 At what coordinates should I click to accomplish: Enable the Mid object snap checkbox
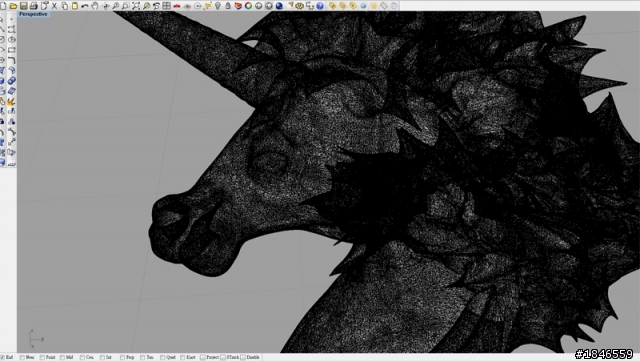(x=62, y=357)
